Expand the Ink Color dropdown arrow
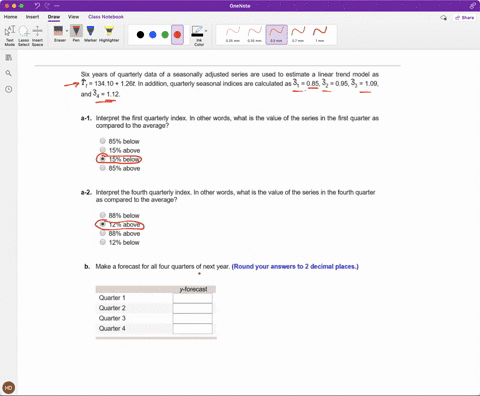The width and height of the screenshot is (480, 396). pyautogui.click(x=206, y=31)
